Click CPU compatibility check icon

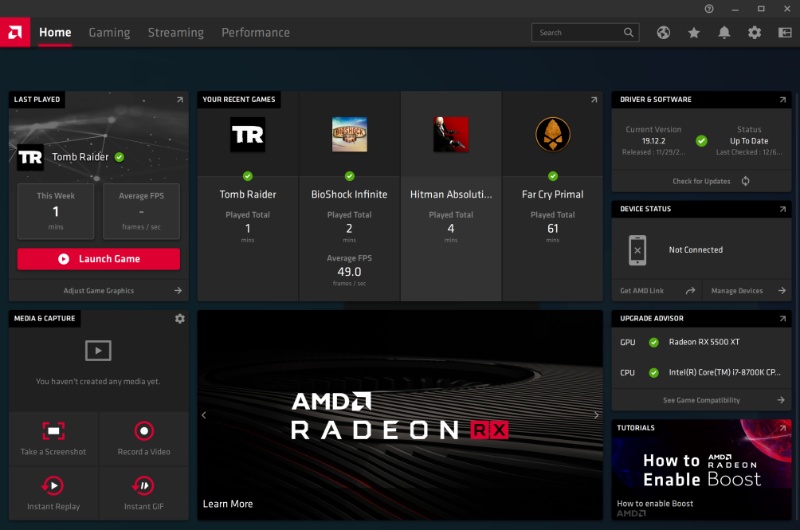point(654,373)
